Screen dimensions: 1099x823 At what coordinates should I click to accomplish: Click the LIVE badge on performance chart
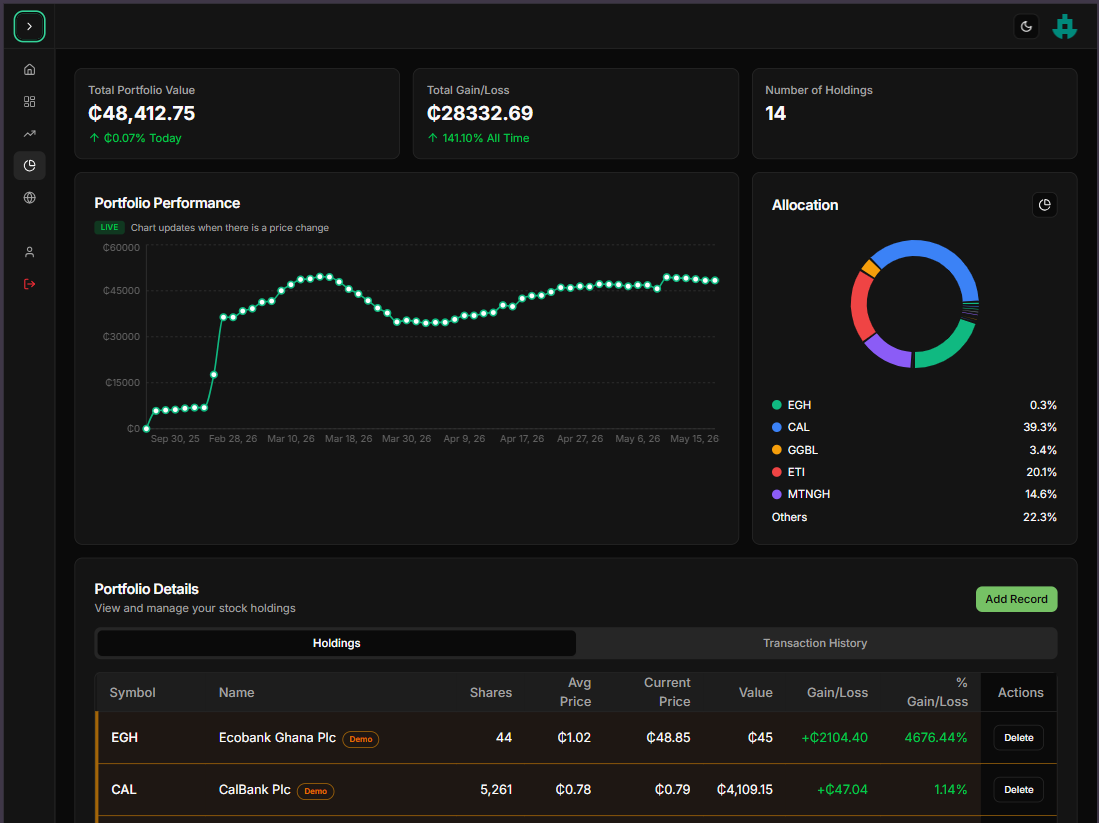[109, 227]
